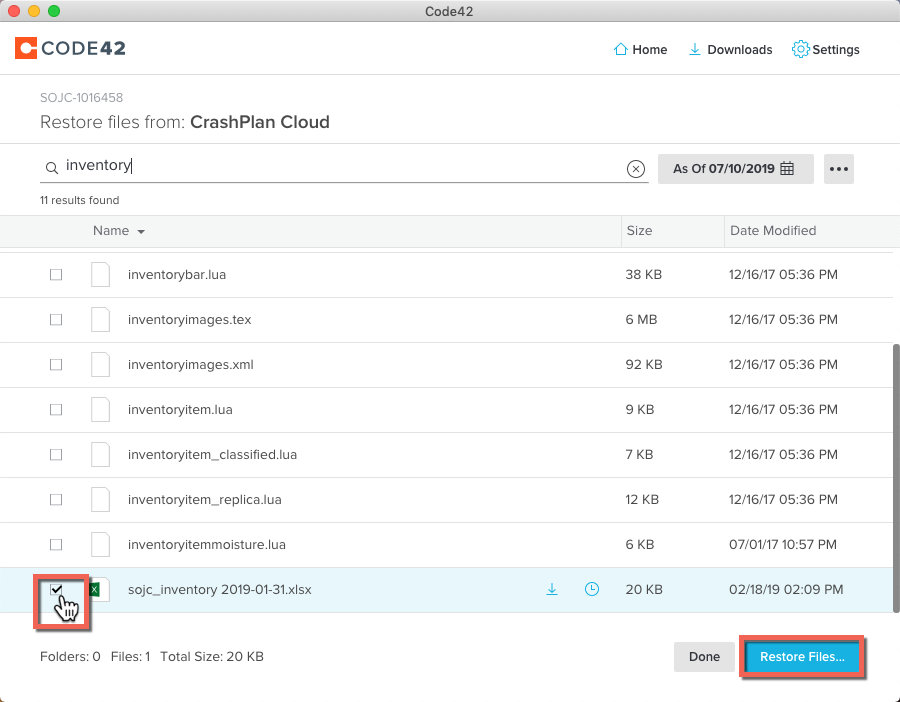Click file icon of inventorybar.lua
900x702 pixels.
pyautogui.click(x=100, y=274)
